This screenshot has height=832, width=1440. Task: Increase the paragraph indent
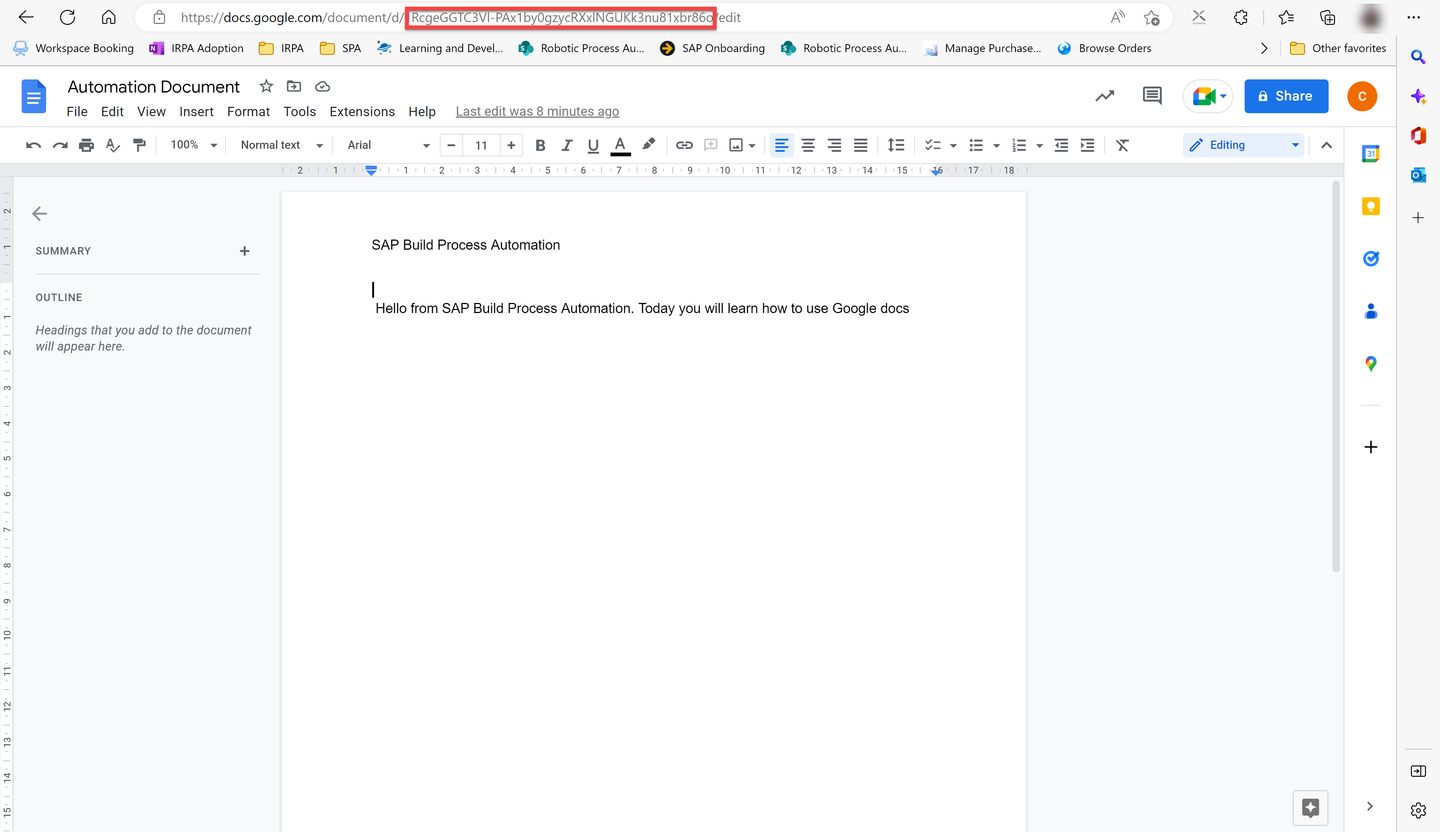[x=1088, y=145]
